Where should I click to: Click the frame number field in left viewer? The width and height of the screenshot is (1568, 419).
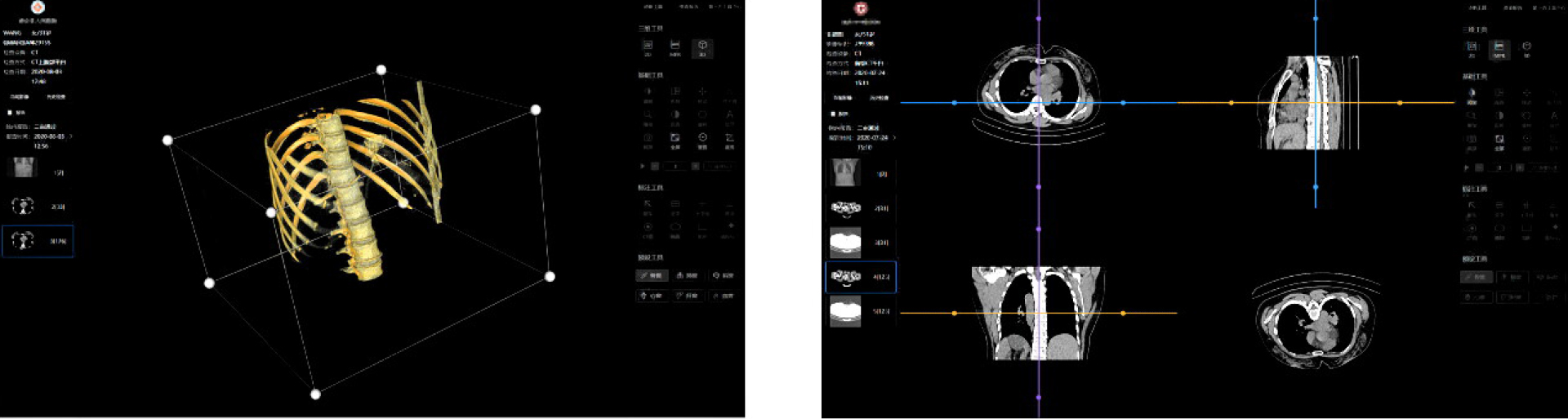pos(675,166)
